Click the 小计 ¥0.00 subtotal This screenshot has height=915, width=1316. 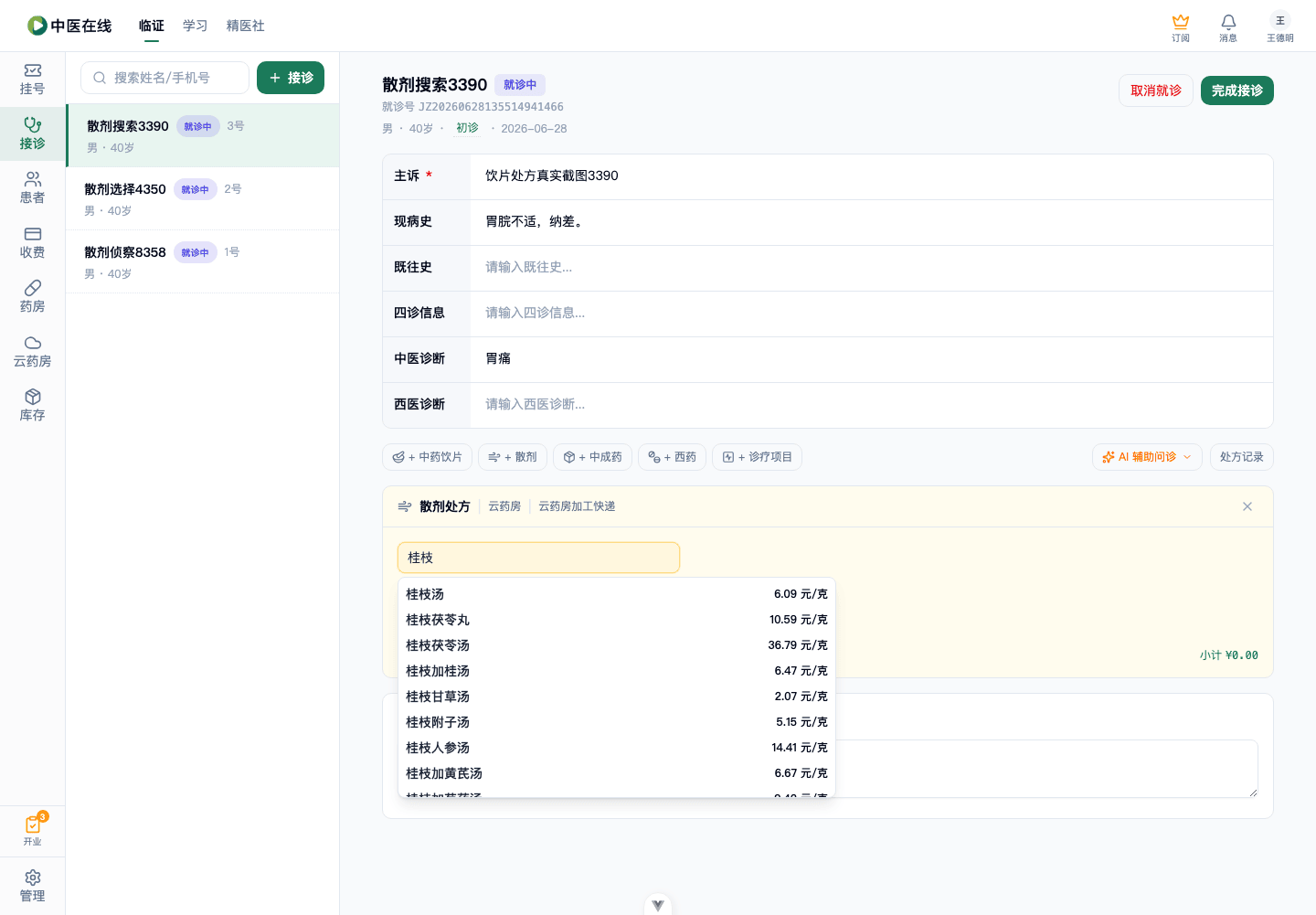[x=1228, y=655]
